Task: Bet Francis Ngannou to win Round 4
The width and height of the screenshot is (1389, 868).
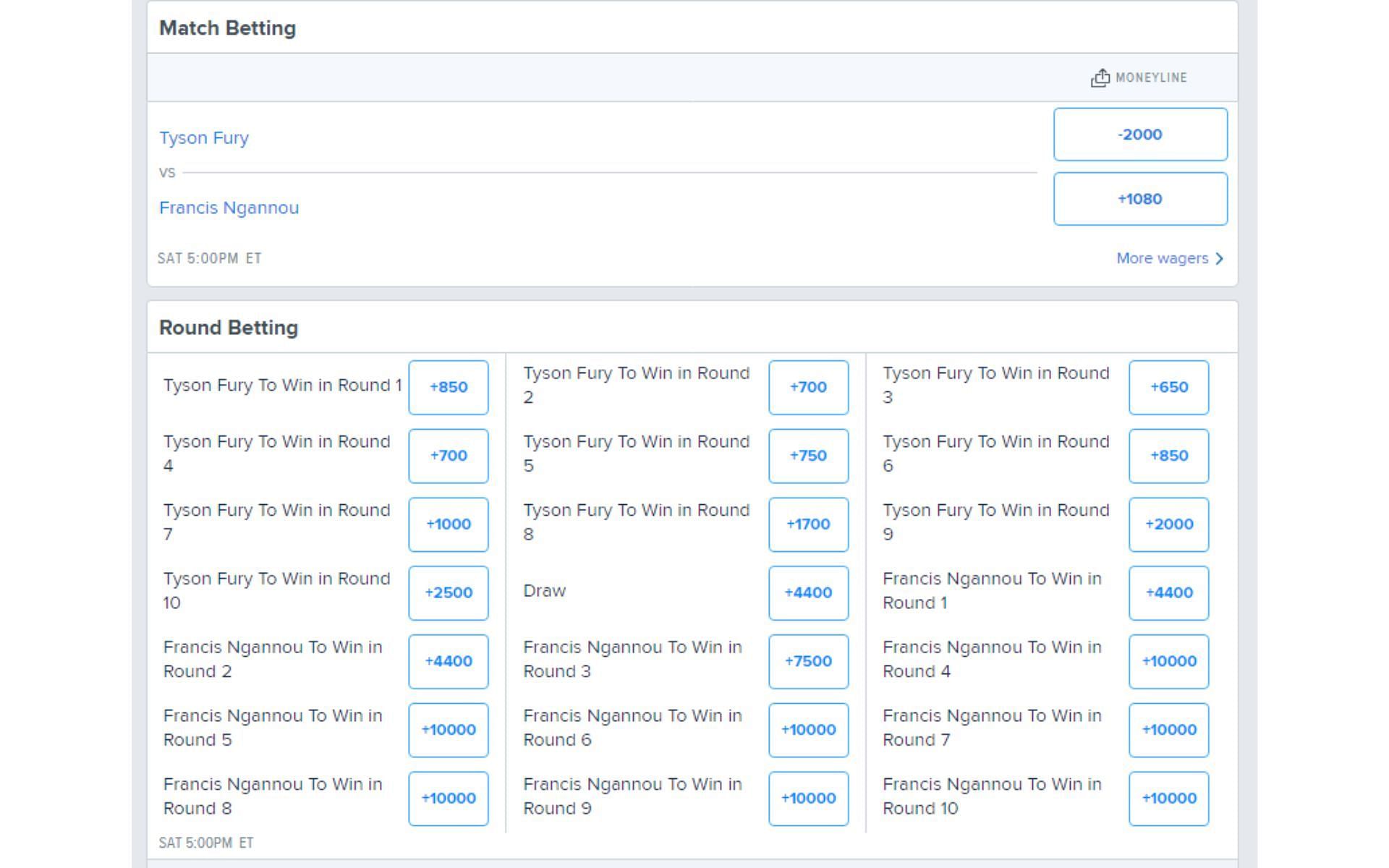Action: (x=1168, y=661)
